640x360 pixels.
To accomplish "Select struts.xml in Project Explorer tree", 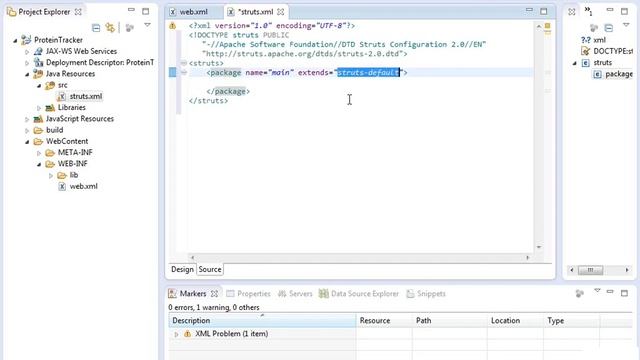I will tap(86, 96).
